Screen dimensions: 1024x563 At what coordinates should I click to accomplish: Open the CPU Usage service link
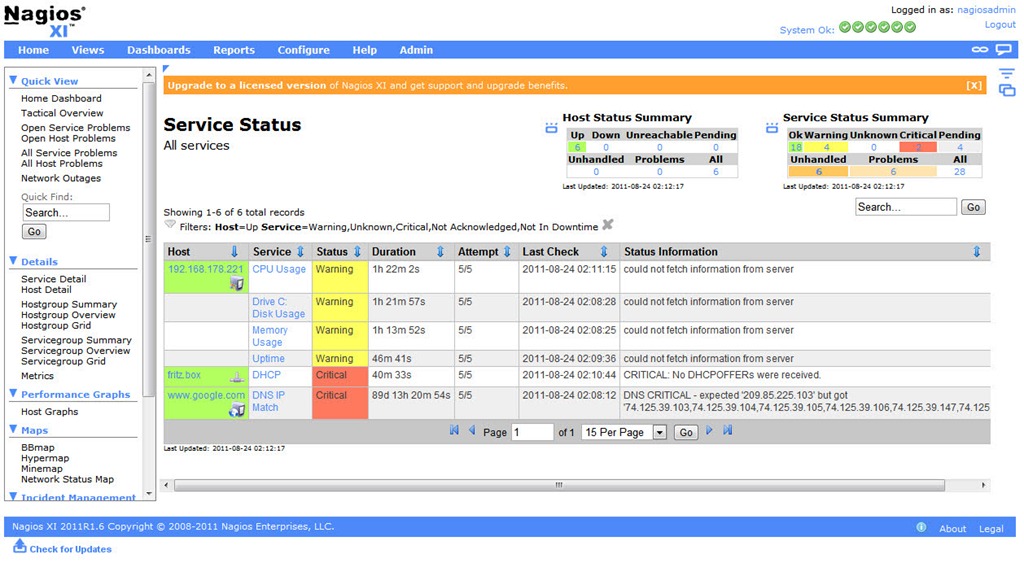(279, 269)
